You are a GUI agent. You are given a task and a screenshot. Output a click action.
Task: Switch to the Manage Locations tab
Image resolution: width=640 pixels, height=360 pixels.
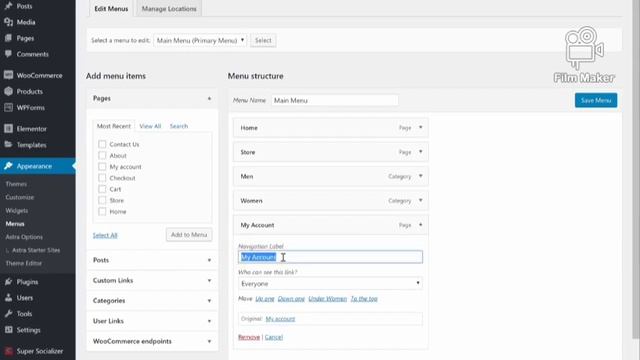point(169,9)
